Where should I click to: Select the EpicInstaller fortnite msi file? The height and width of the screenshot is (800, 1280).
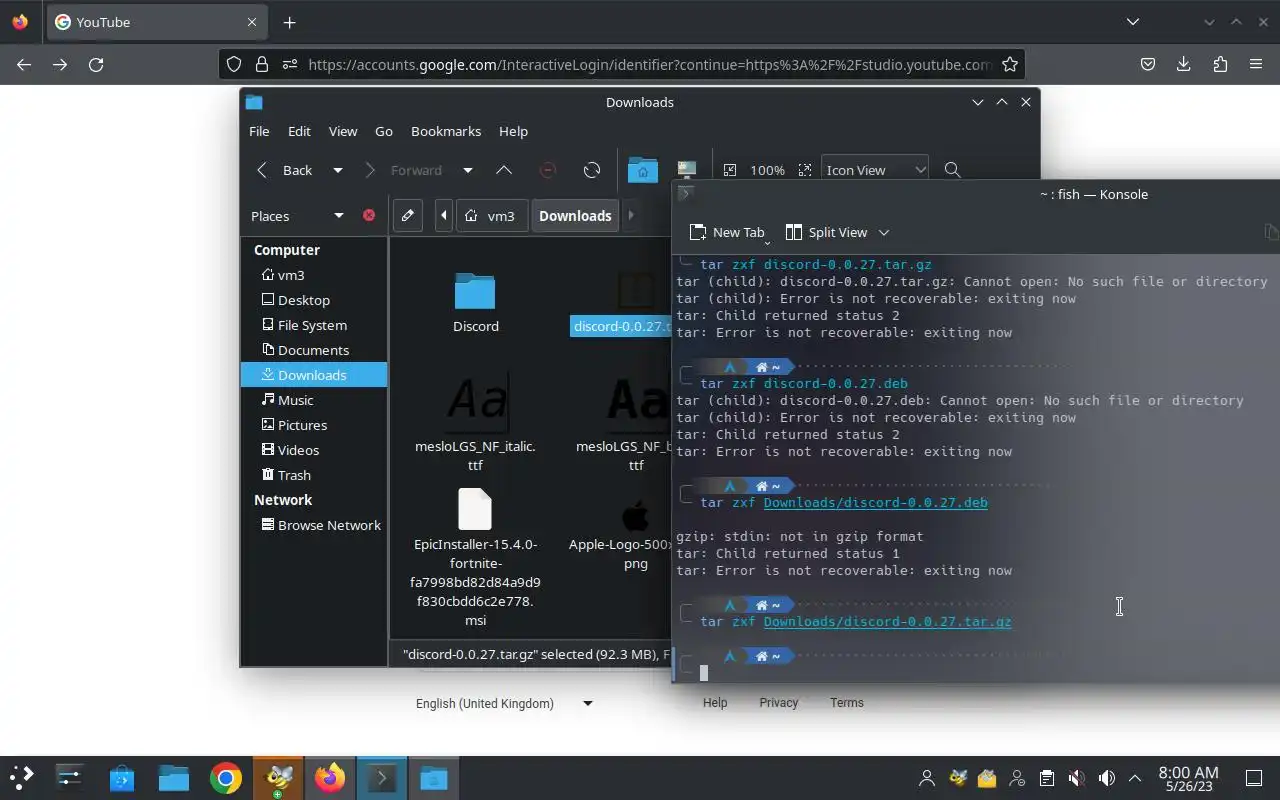(x=475, y=556)
